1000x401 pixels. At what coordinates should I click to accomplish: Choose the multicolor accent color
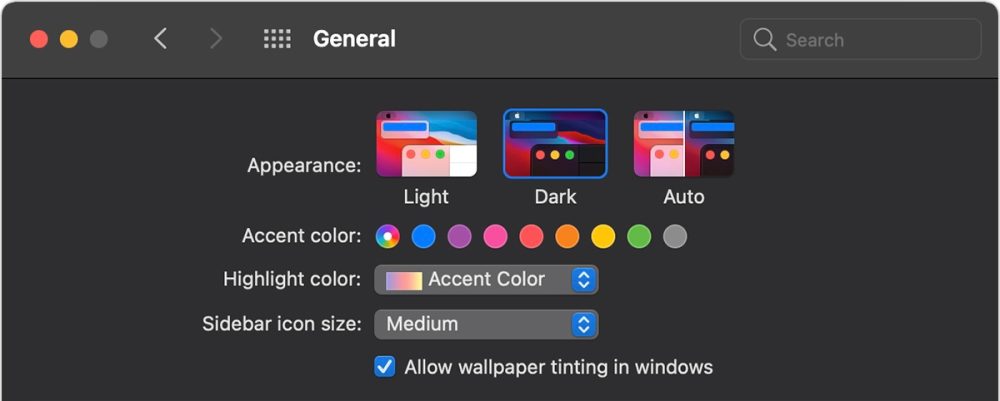tap(388, 237)
